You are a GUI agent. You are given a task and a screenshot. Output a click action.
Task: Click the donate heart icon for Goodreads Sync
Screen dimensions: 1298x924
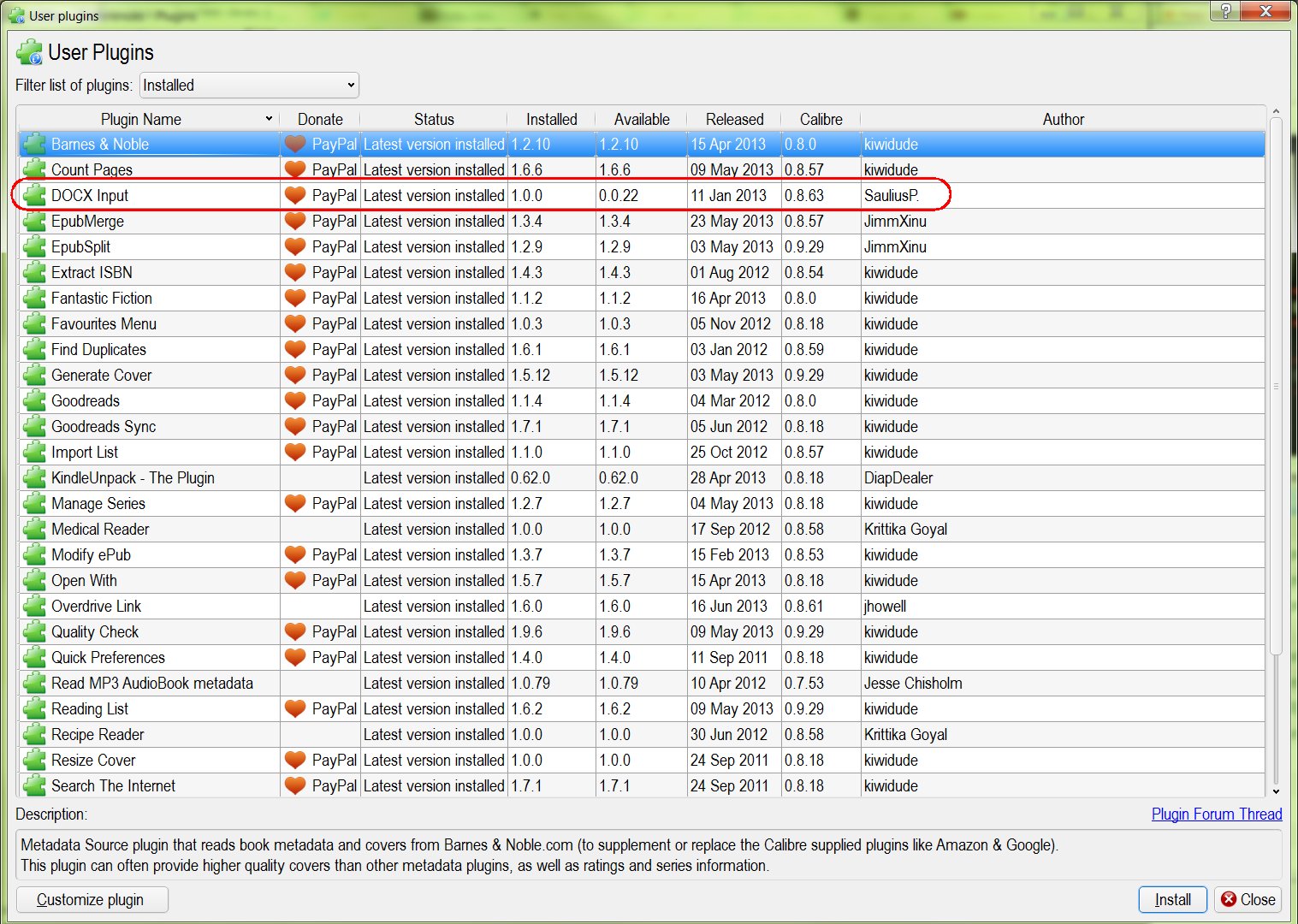tap(295, 426)
